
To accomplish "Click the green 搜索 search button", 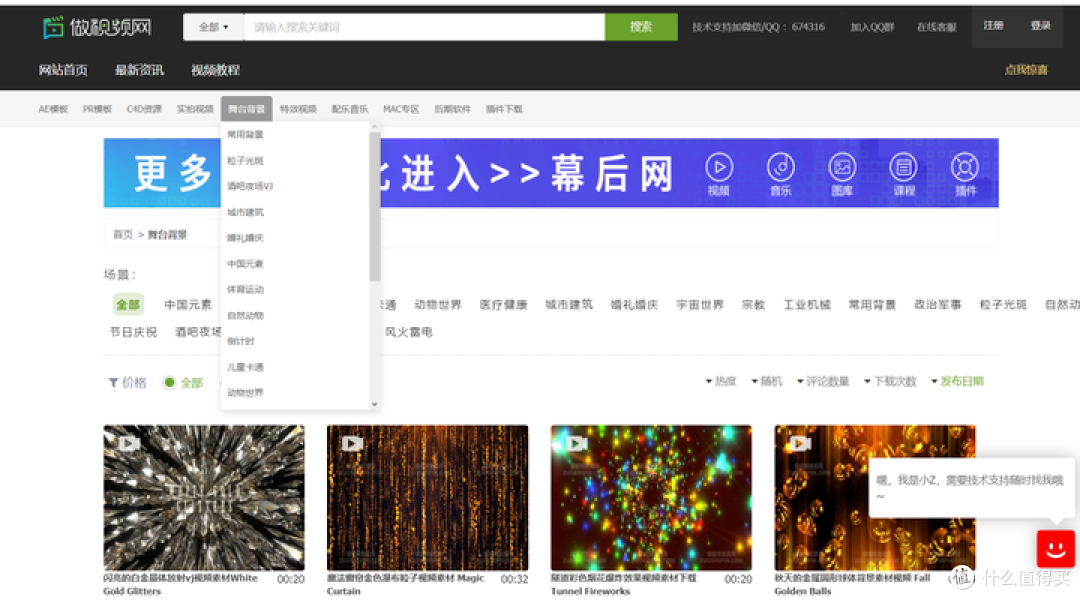I will tap(641, 27).
